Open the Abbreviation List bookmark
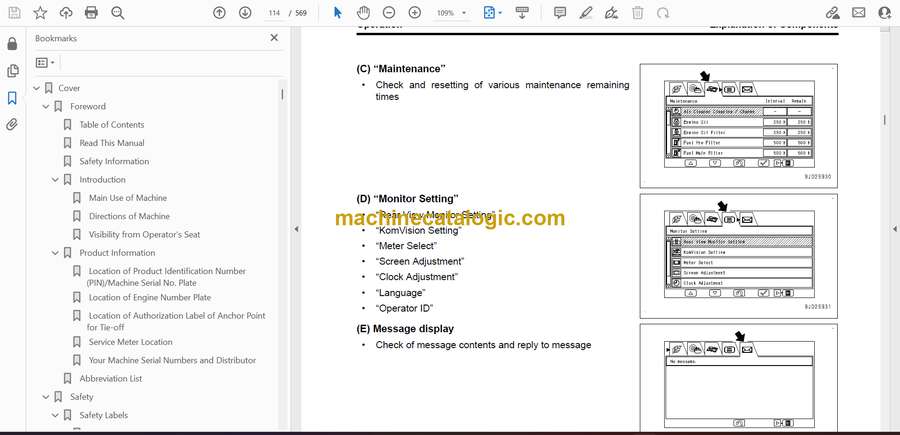This screenshot has height=435, width=900. pos(111,379)
